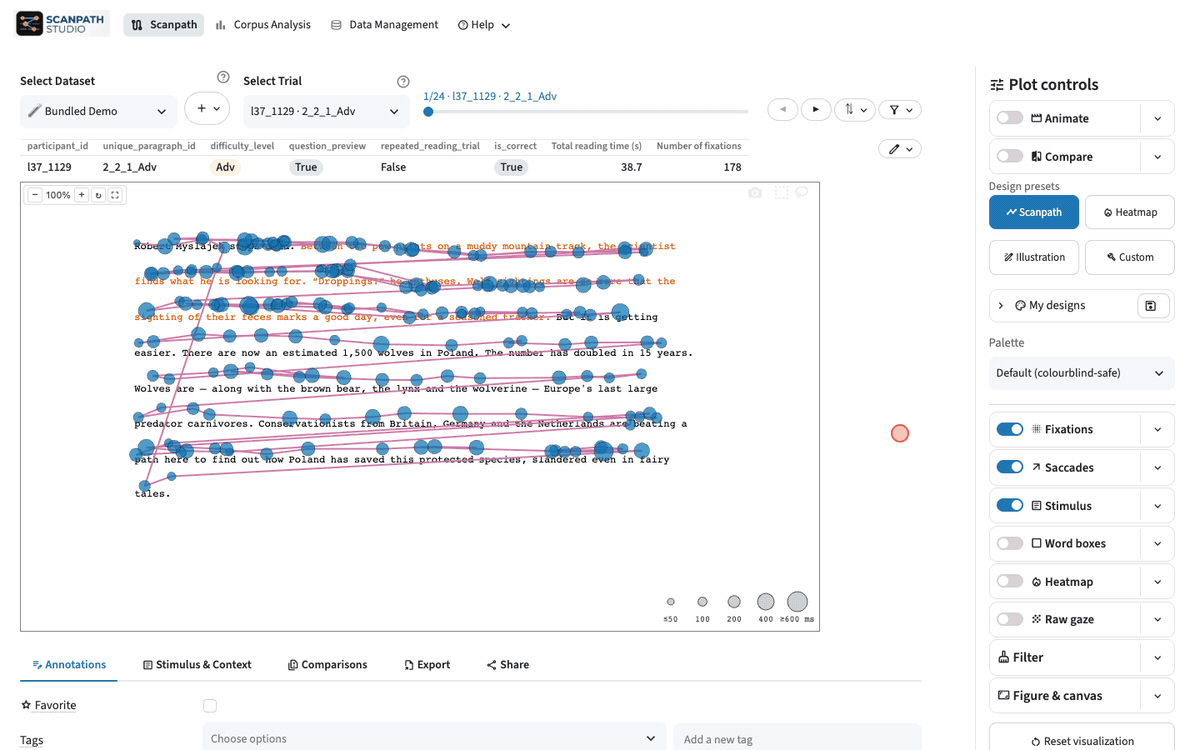The image size is (1200, 750).
Task: Click the Add a new tag field
Action: click(x=797, y=738)
